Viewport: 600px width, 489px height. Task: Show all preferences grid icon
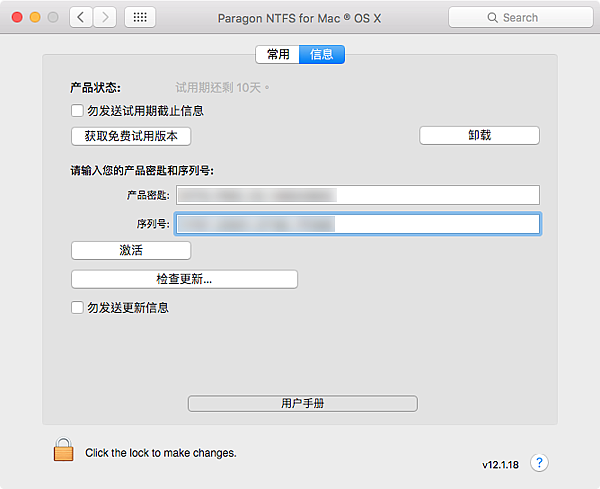[140, 17]
